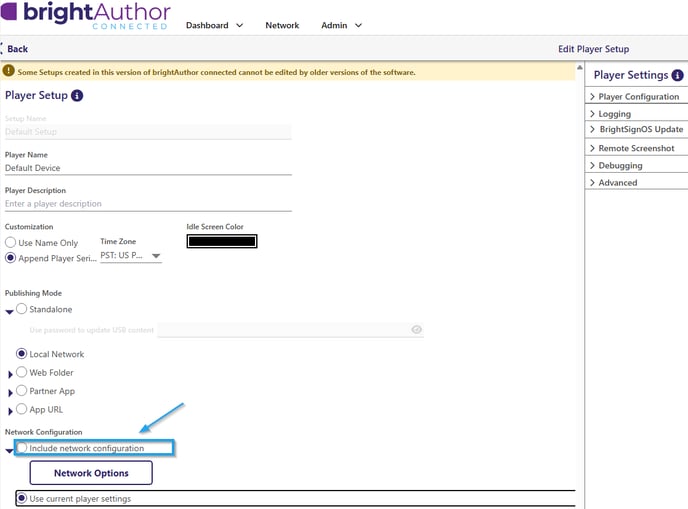Click the Player Description field
688x509 pixels.
coord(148,204)
